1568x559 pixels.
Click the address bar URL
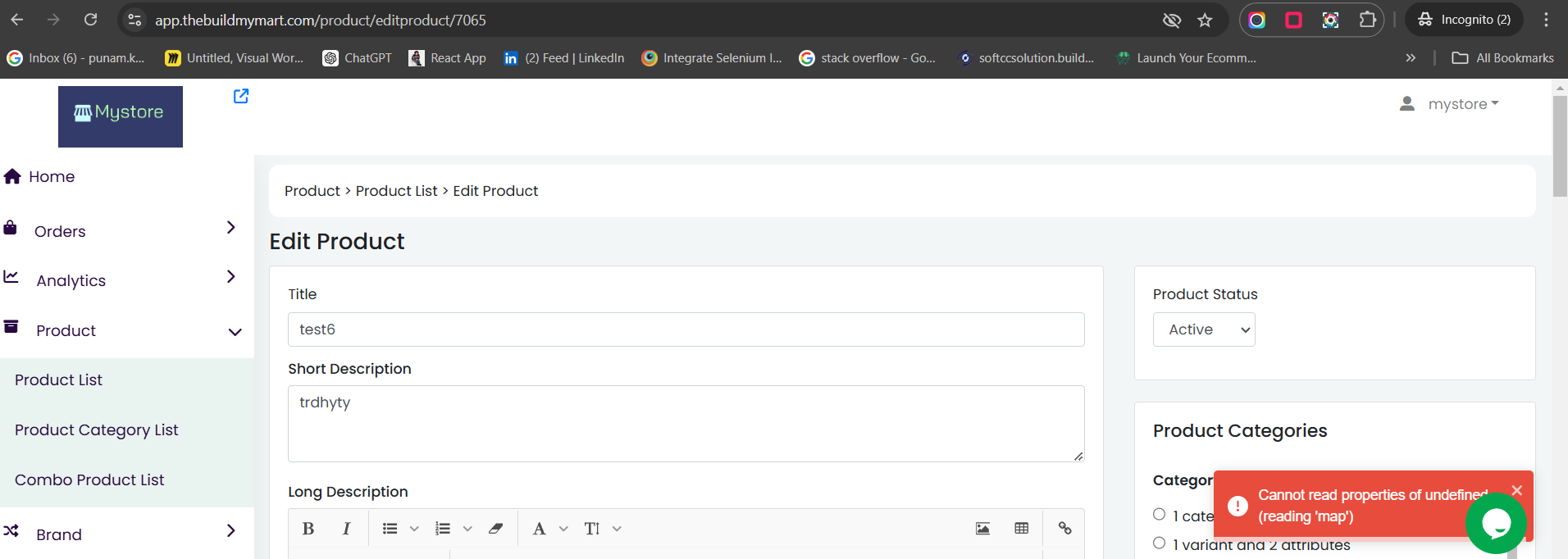321,20
